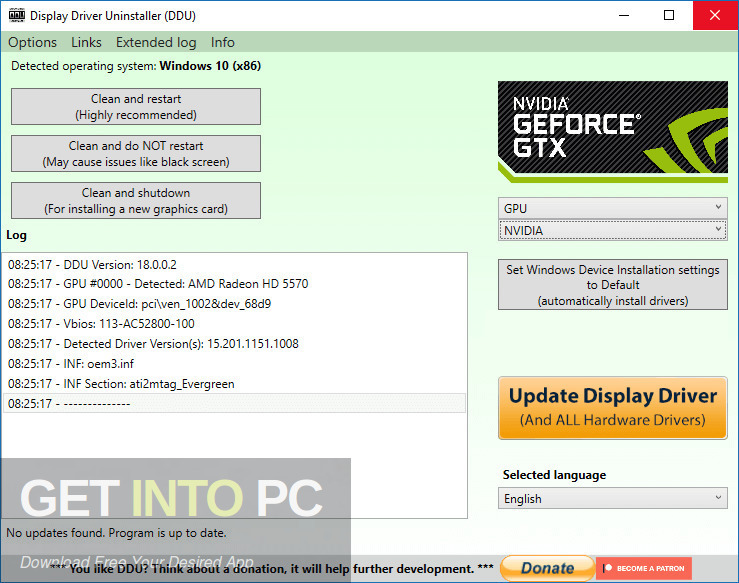The height and width of the screenshot is (583, 739).
Task: Click Clean and shutdown button
Action: point(136,201)
